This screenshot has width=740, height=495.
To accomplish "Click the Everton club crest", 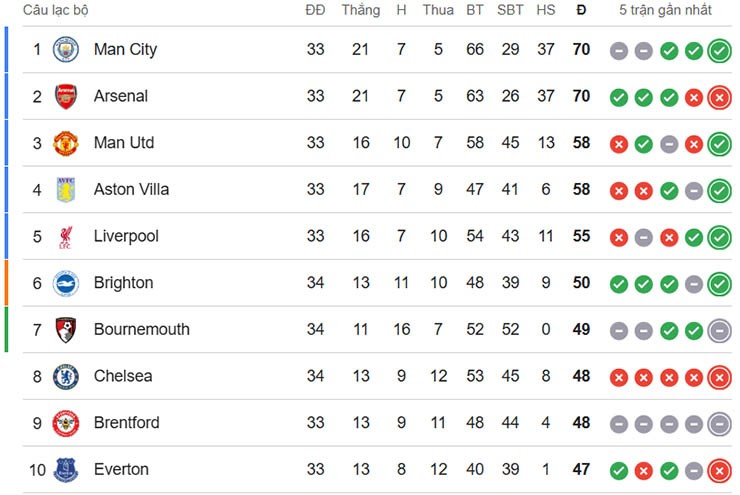I will pyautogui.click(x=65, y=470).
